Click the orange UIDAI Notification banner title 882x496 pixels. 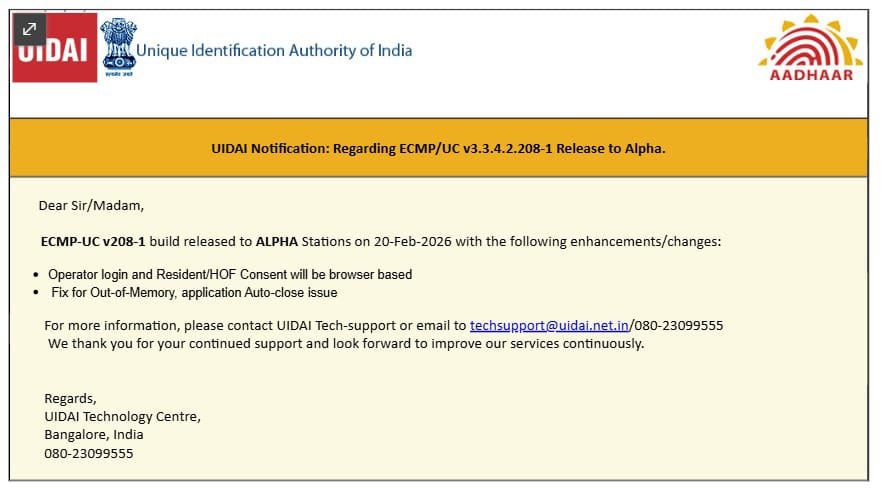[x=439, y=148]
